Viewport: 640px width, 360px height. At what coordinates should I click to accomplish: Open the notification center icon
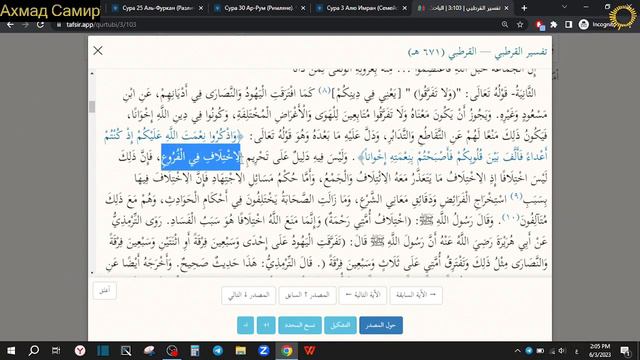tap(625, 351)
